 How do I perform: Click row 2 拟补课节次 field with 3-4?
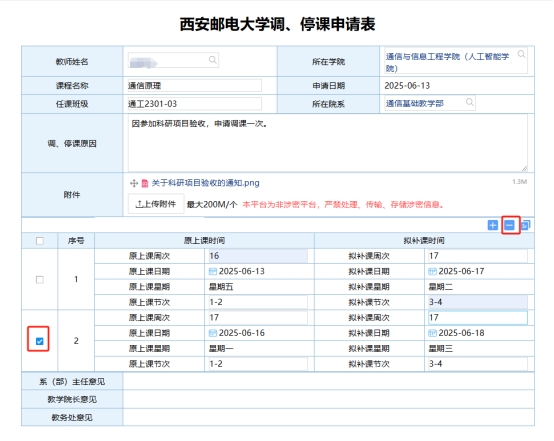[x=478, y=364]
